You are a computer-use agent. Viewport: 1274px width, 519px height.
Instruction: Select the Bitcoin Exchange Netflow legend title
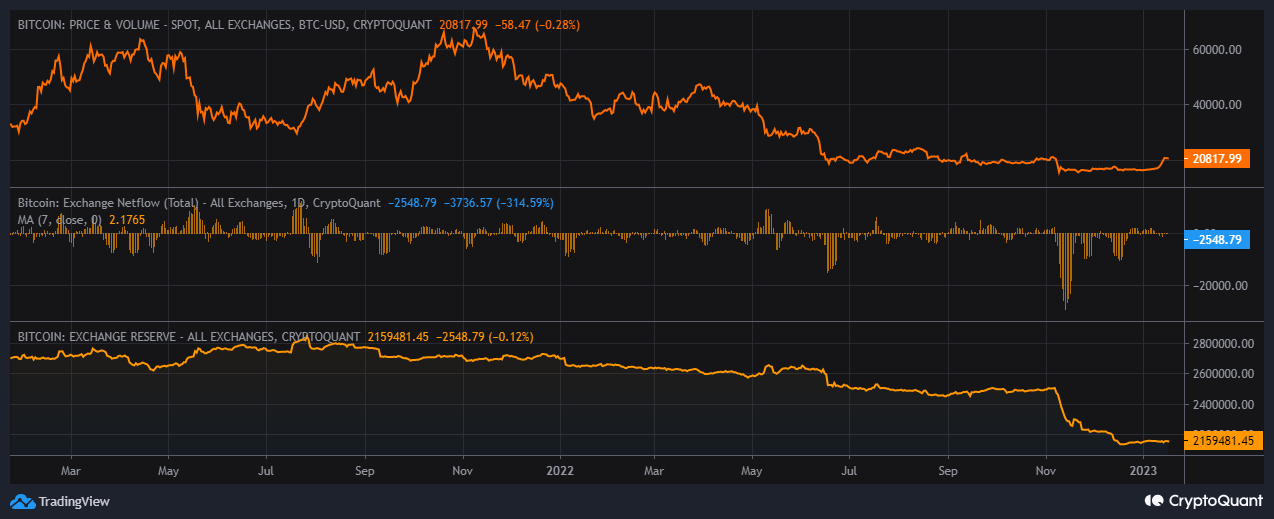coord(199,202)
